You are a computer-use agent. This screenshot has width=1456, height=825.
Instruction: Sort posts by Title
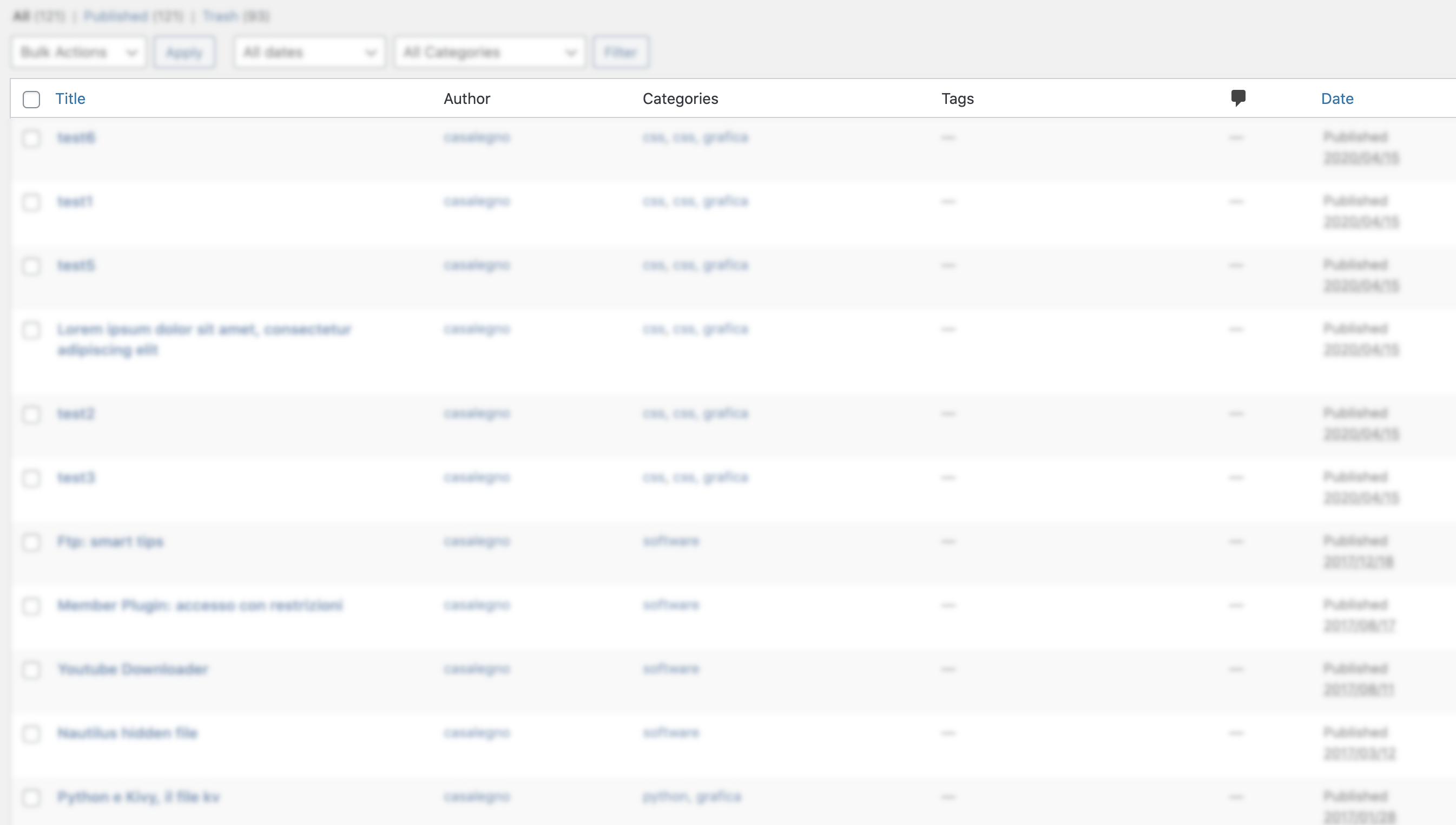point(70,98)
